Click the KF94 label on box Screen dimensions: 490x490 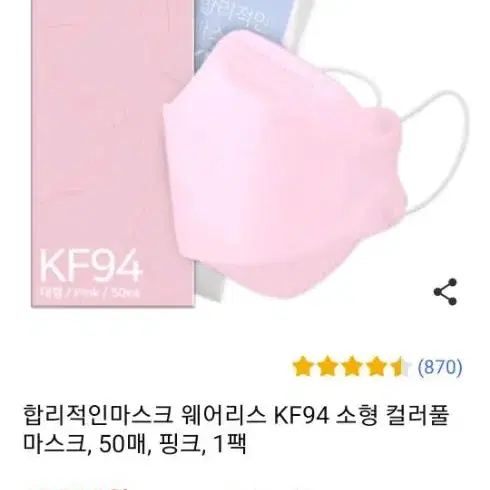[x=90, y=266]
